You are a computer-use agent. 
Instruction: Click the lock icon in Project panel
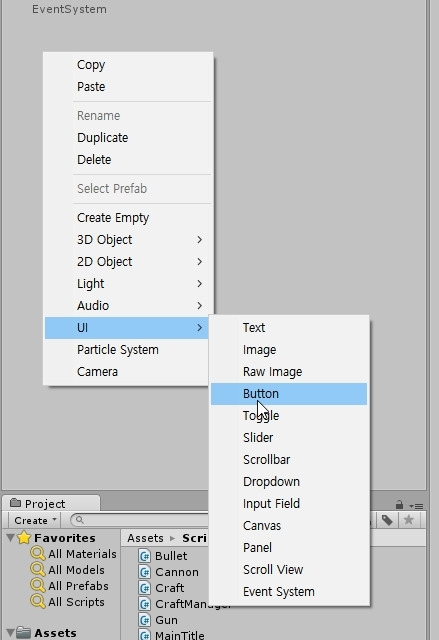coord(399,505)
